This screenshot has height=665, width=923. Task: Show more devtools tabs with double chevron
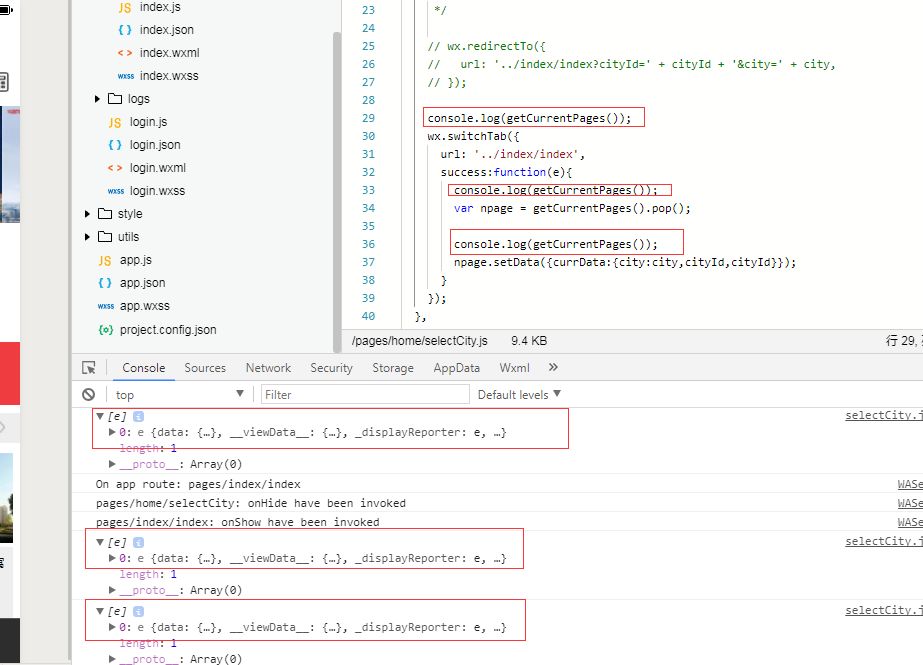pos(553,367)
